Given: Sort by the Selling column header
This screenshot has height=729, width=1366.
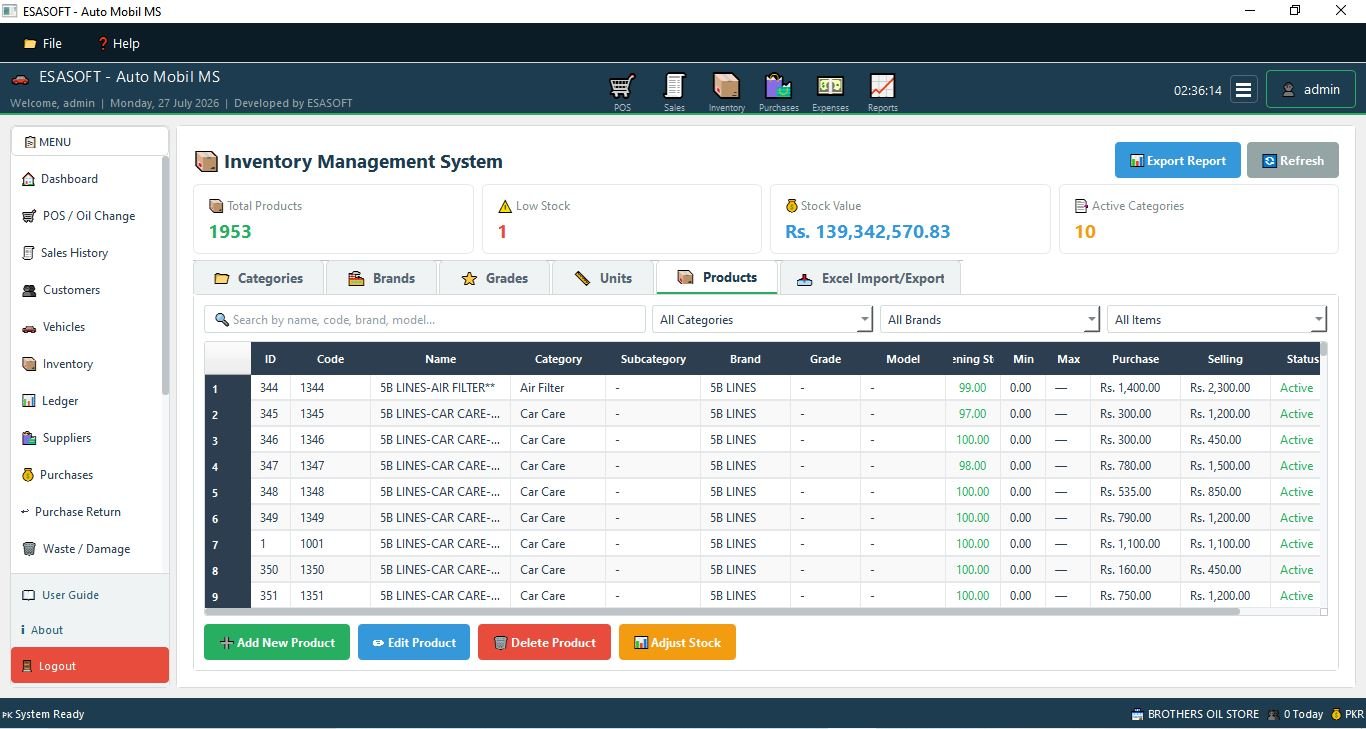Looking at the screenshot, I should point(1225,359).
